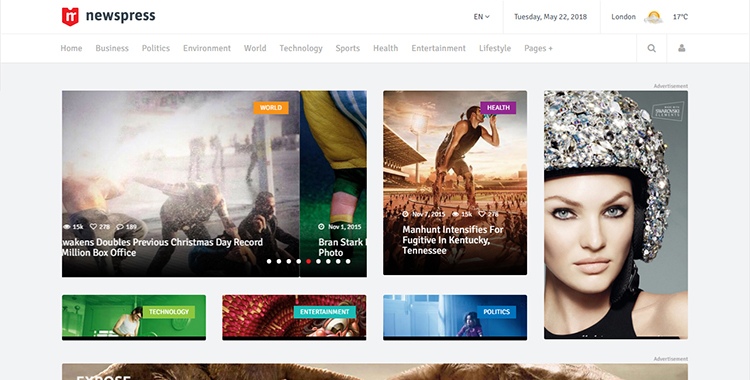Expand the Pages + menu
Screen dimensions: 750x380
coord(539,48)
